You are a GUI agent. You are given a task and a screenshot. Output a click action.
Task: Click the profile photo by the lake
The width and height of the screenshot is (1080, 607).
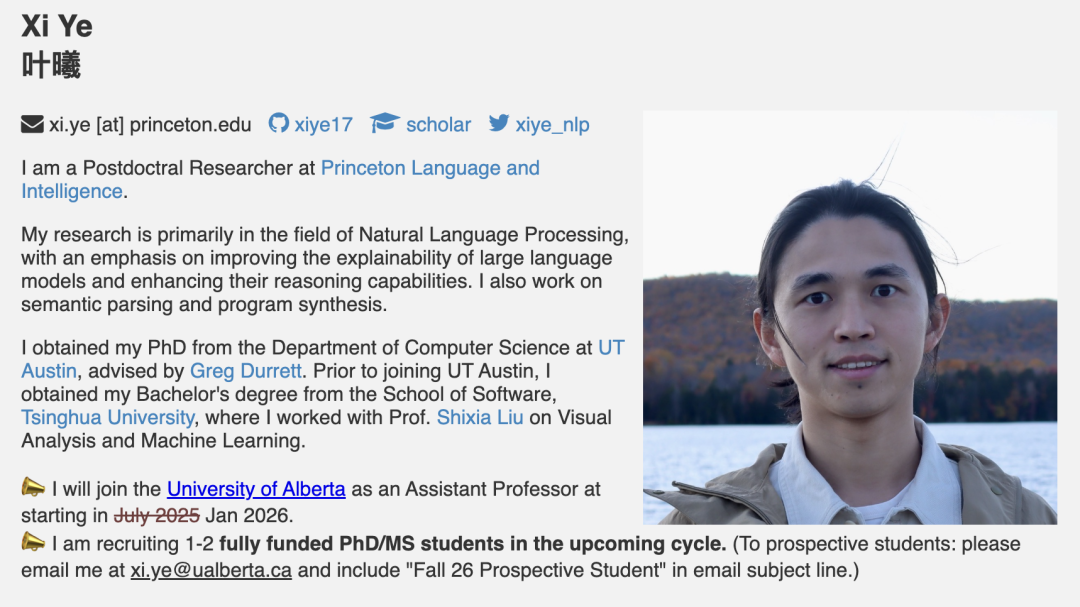click(849, 317)
